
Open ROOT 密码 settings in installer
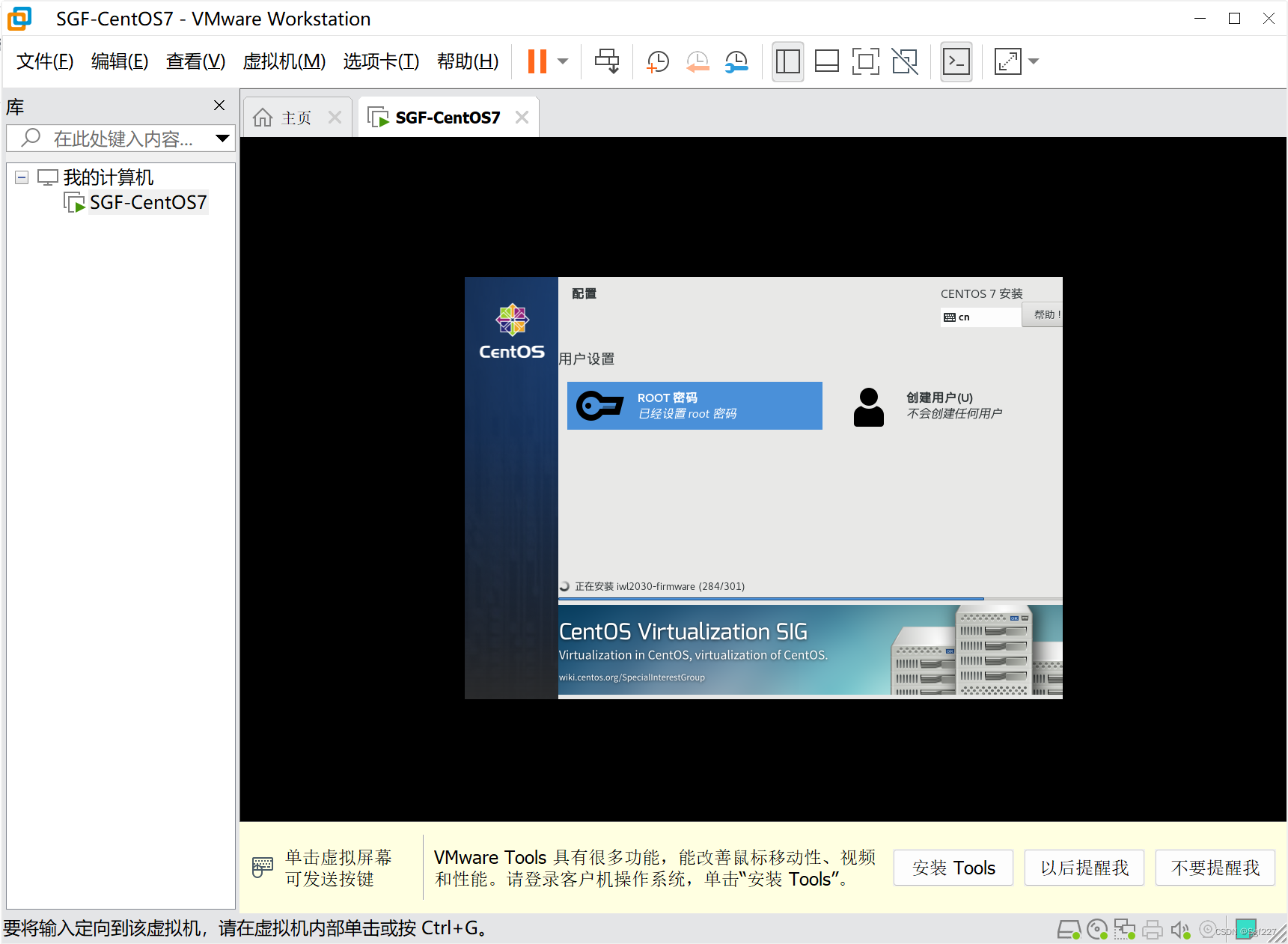(695, 406)
